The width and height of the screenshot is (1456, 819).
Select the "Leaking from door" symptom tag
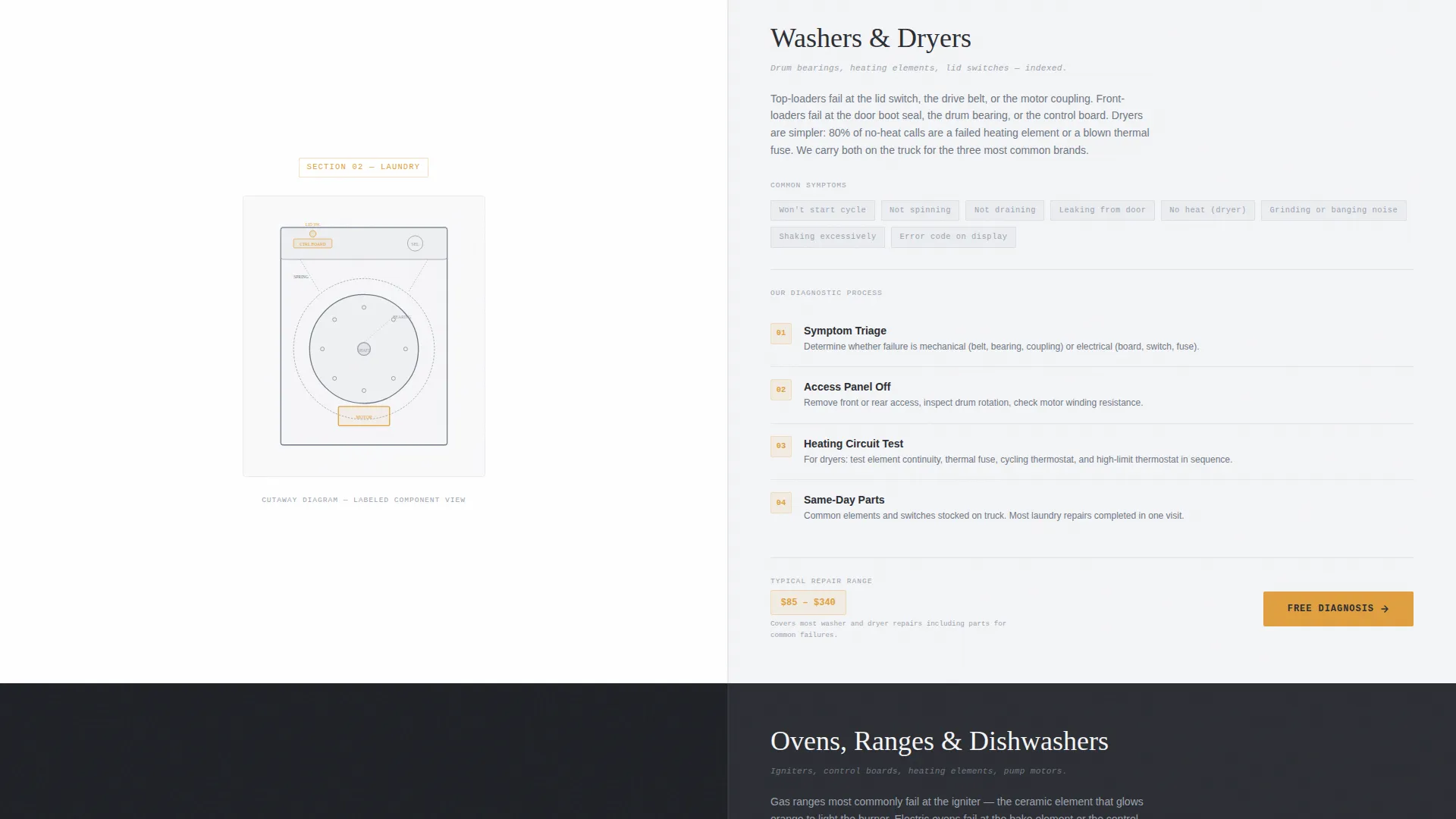pyautogui.click(x=1102, y=210)
